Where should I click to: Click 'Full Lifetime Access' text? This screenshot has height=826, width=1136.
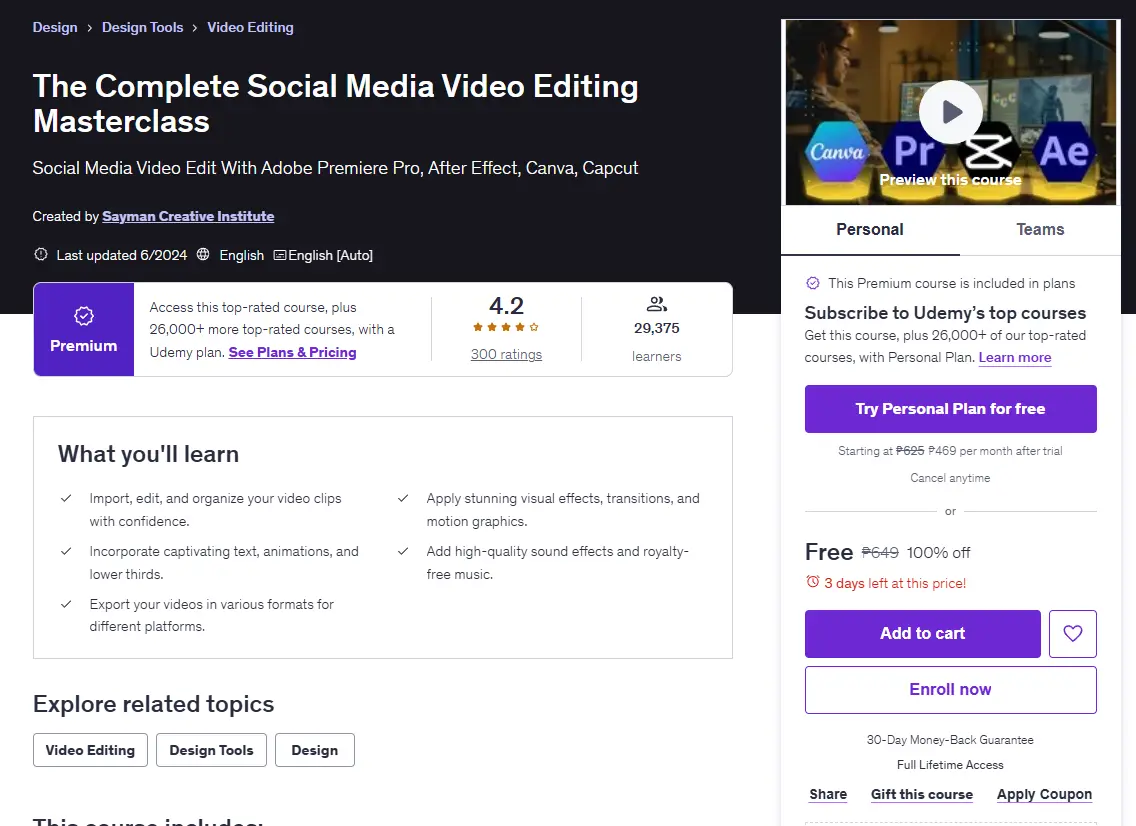click(x=951, y=765)
